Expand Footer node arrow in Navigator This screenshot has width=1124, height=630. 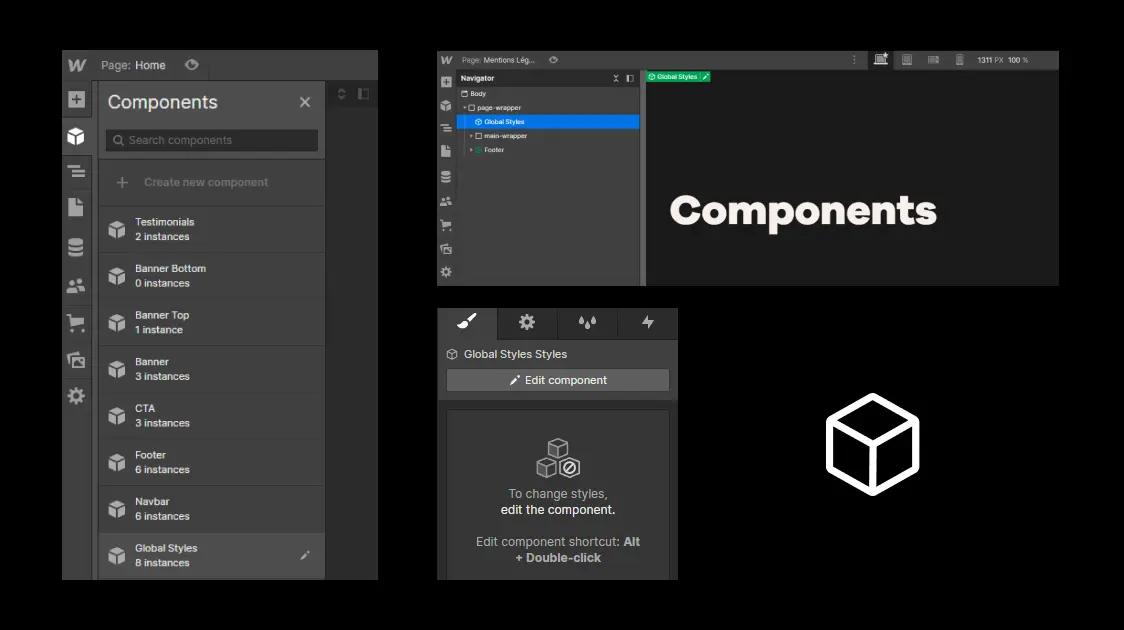(471, 150)
